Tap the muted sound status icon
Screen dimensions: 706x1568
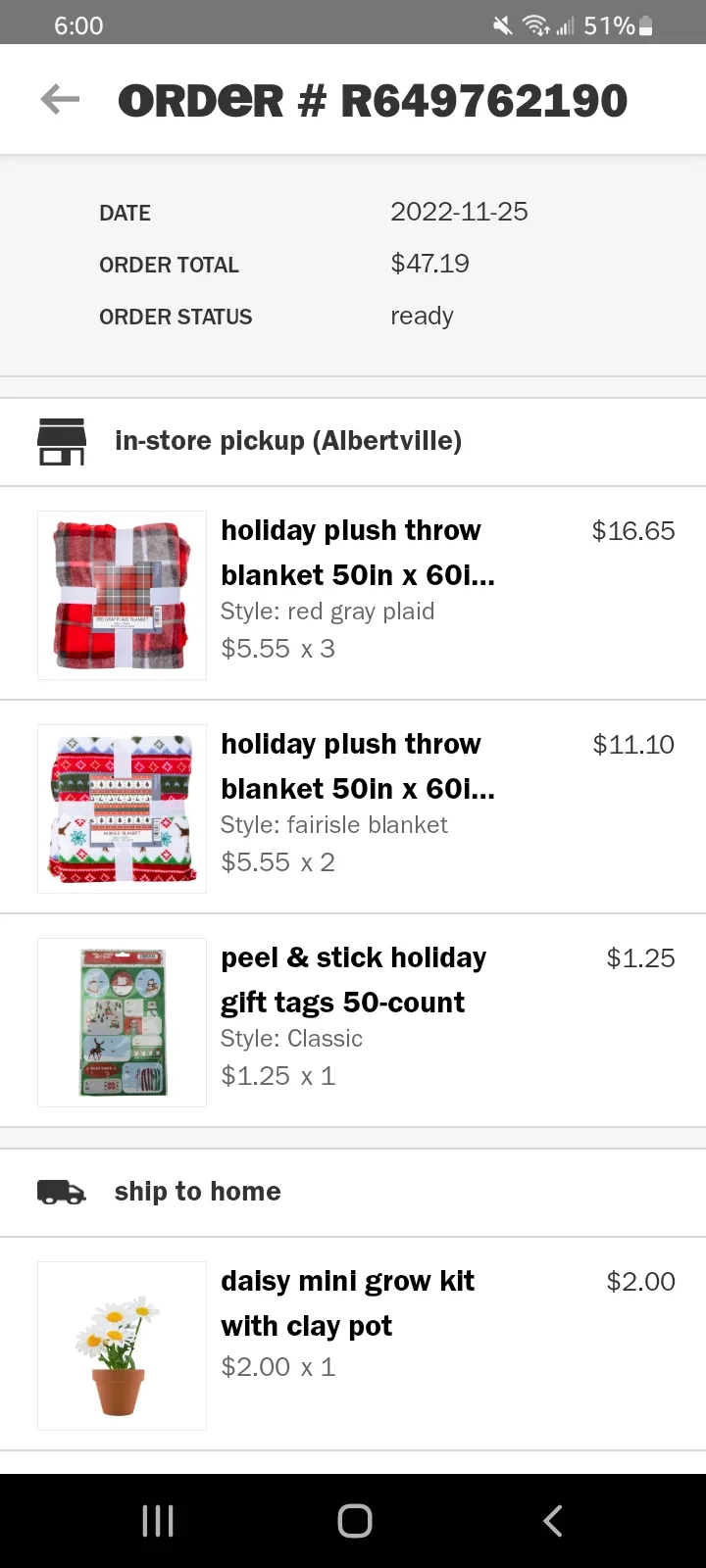click(502, 26)
